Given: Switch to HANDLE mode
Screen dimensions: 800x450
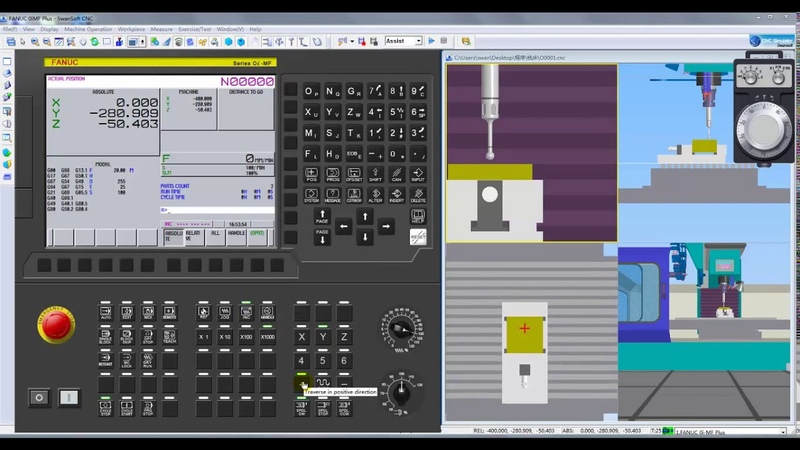Looking at the screenshot, I should click(x=267, y=313).
